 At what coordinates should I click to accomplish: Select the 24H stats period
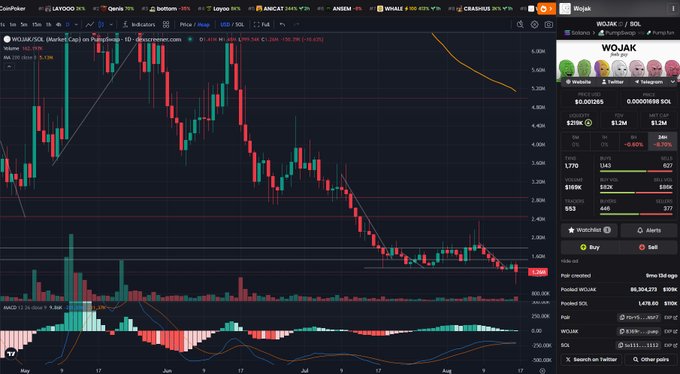pyautogui.click(x=662, y=141)
